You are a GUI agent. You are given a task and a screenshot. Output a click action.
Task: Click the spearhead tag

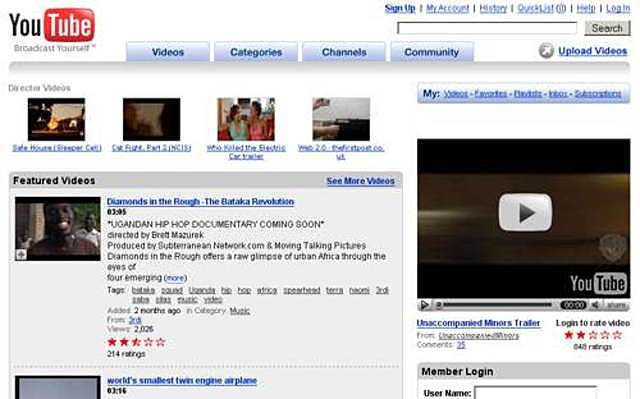302,290
